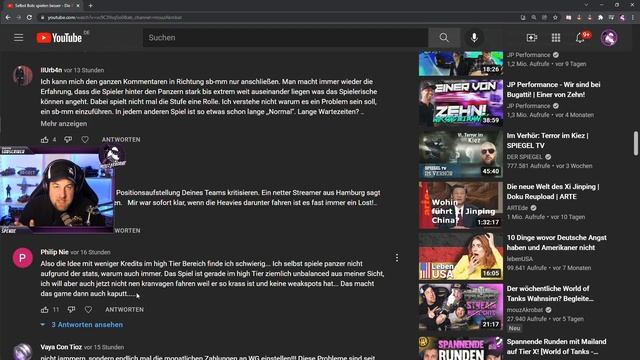Click Philip Nie's pink P avatar
This screenshot has height=360, width=640.
click(x=22, y=258)
